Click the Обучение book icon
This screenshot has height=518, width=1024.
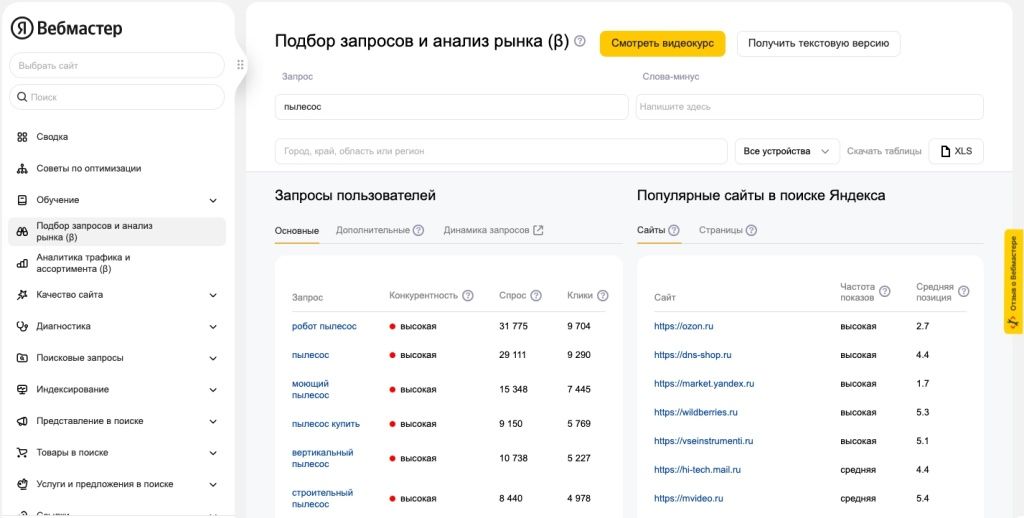[22, 200]
